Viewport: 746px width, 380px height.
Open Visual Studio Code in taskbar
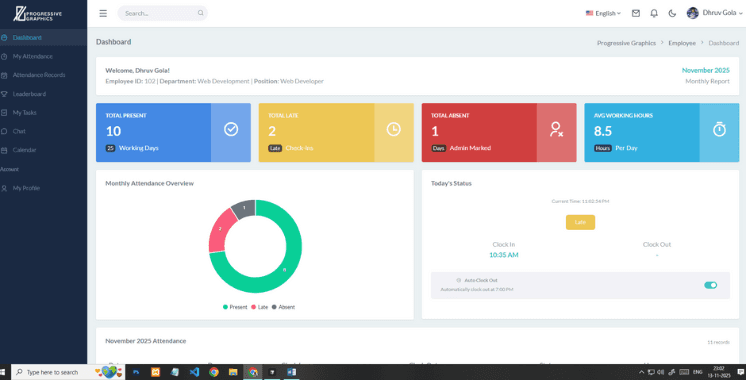pos(194,372)
